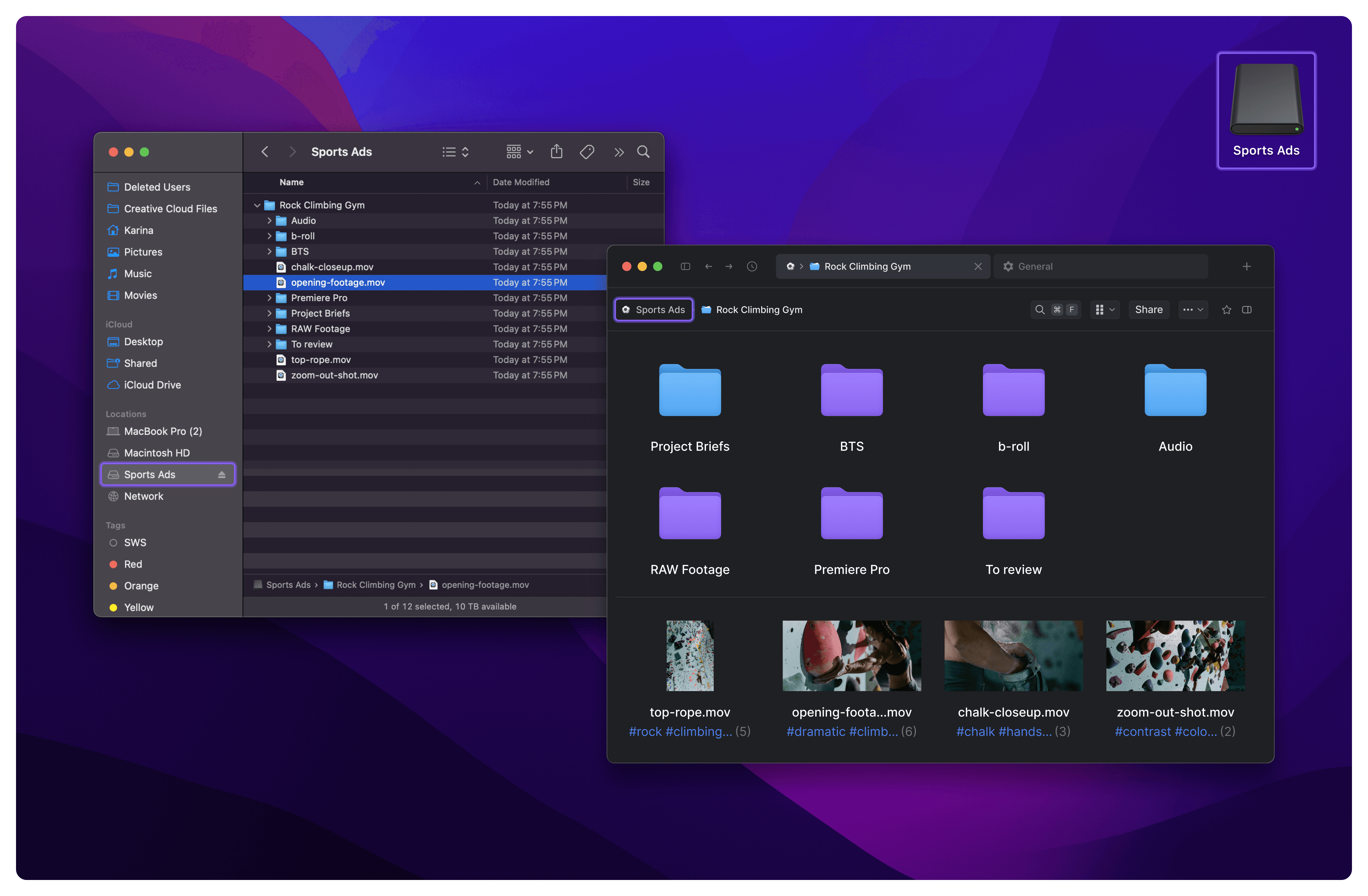
Task: Open history via the clock icon
Action: tap(752, 266)
